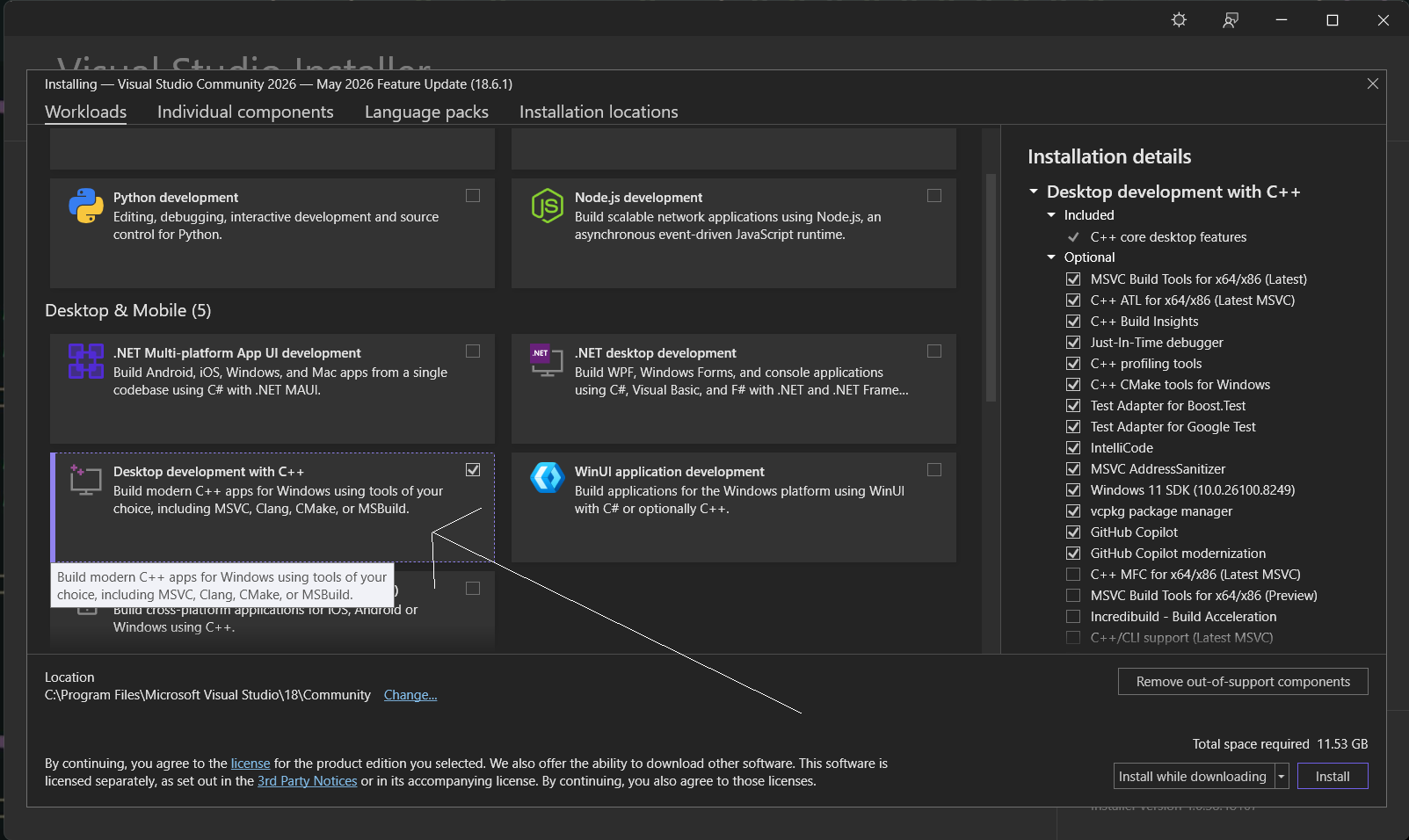Uncheck Test Adapter for Google Test
The width and height of the screenshot is (1409, 840).
(1073, 427)
